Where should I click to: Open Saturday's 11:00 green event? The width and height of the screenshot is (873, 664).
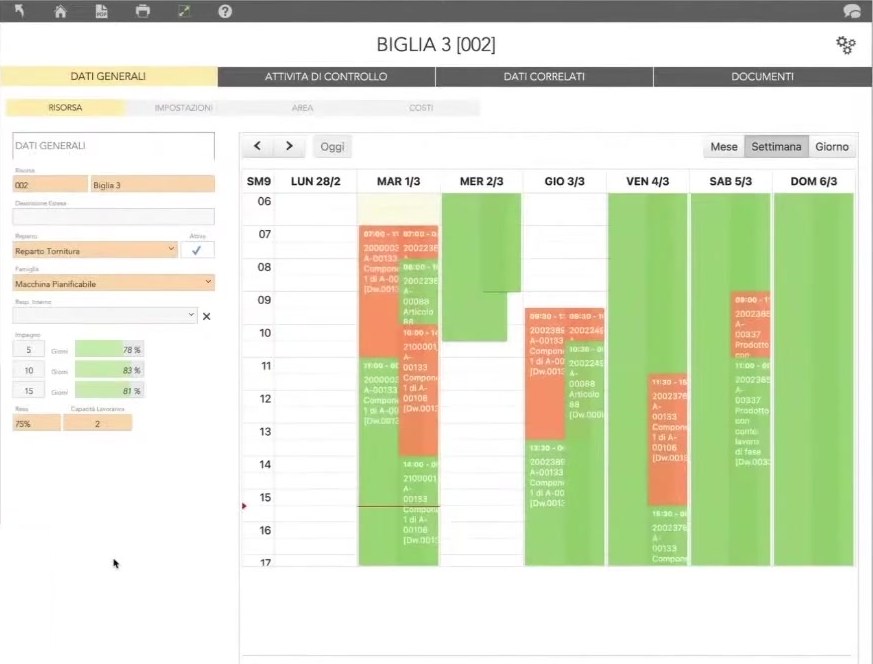[751, 462]
